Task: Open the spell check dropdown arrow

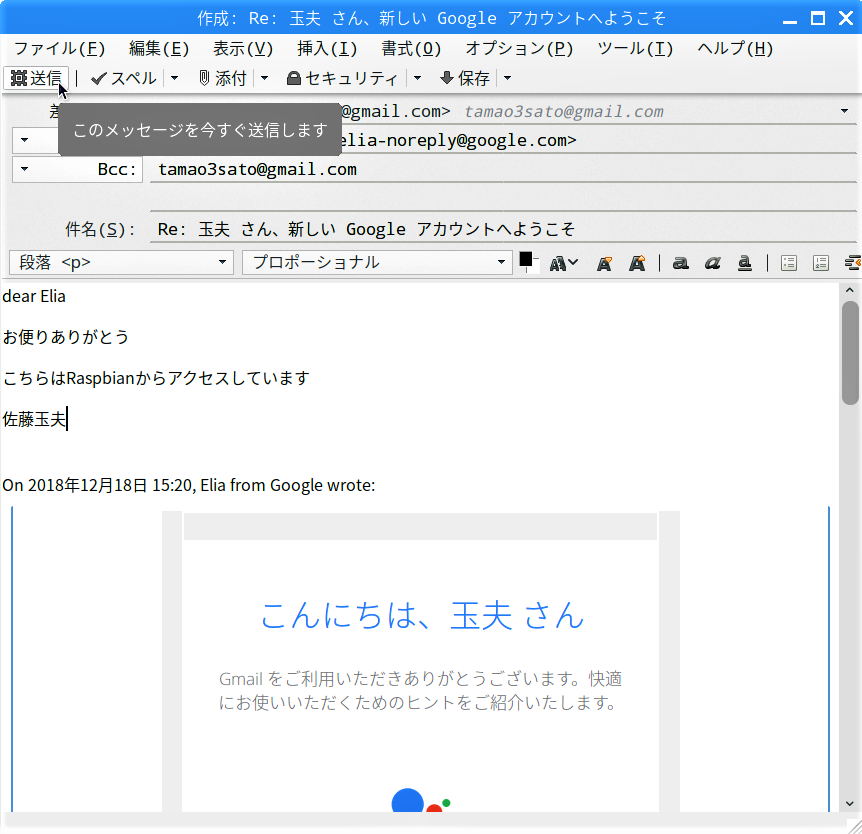Action: 174,78
